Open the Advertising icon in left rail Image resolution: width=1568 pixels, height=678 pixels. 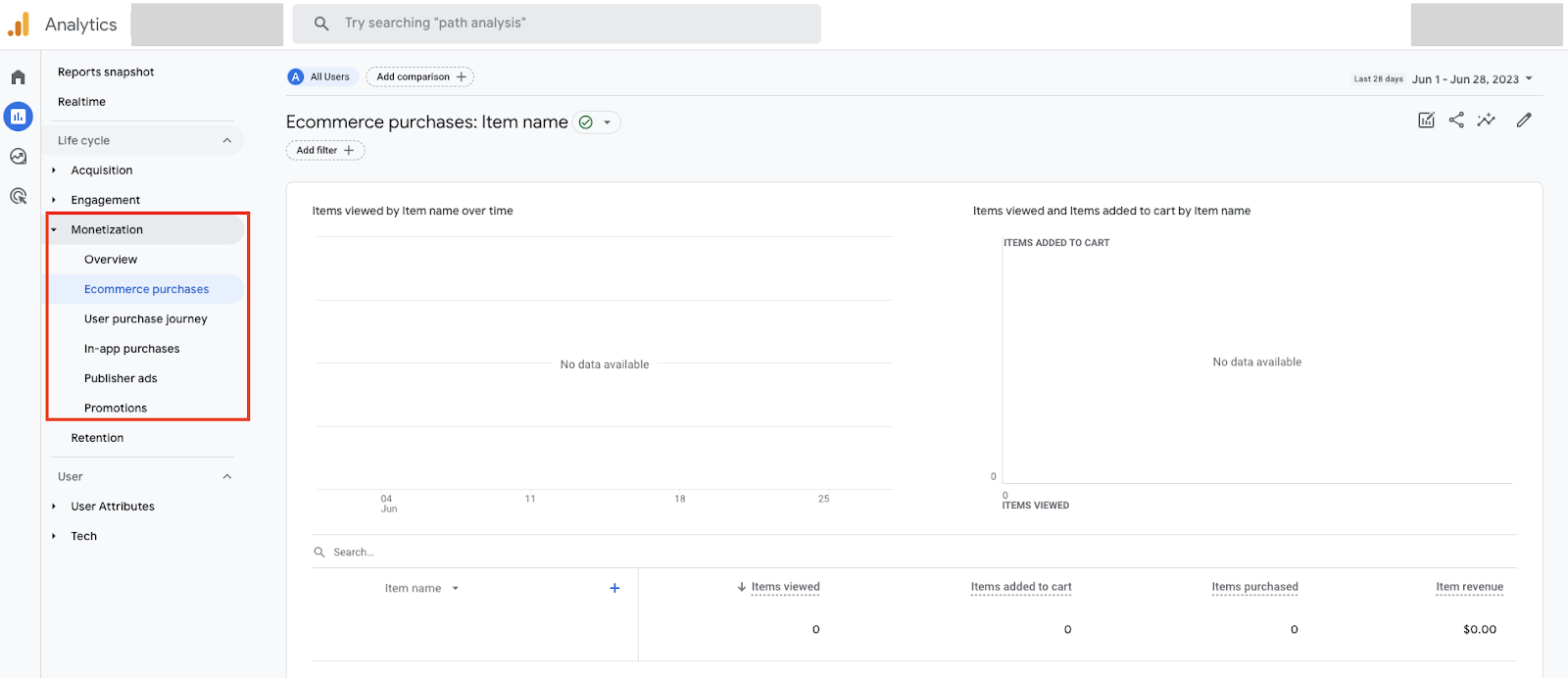click(x=19, y=196)
